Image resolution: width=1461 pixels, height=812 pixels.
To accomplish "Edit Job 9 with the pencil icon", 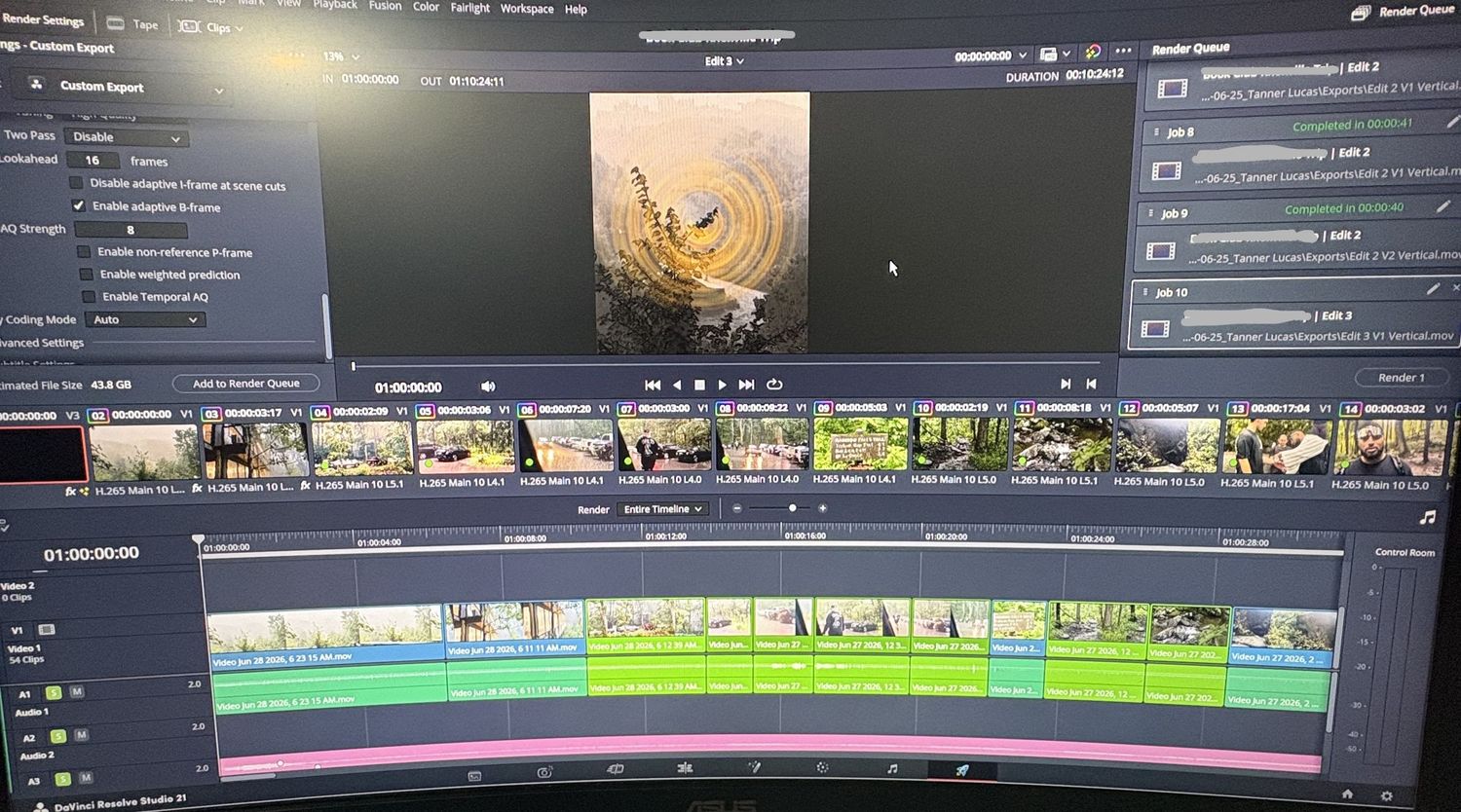I will point(1442,206).
